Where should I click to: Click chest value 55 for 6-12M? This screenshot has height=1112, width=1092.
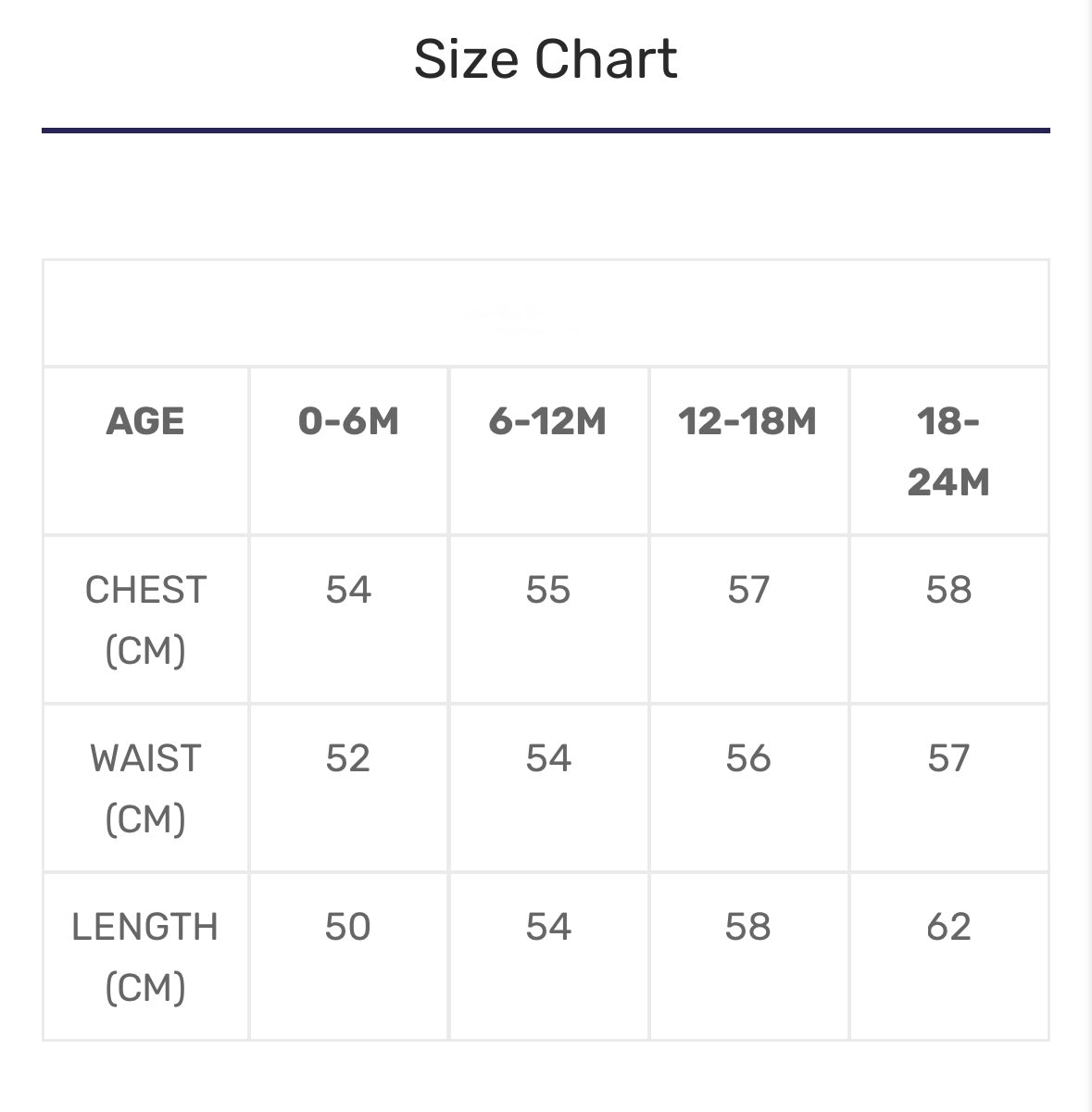pos(548,590)
